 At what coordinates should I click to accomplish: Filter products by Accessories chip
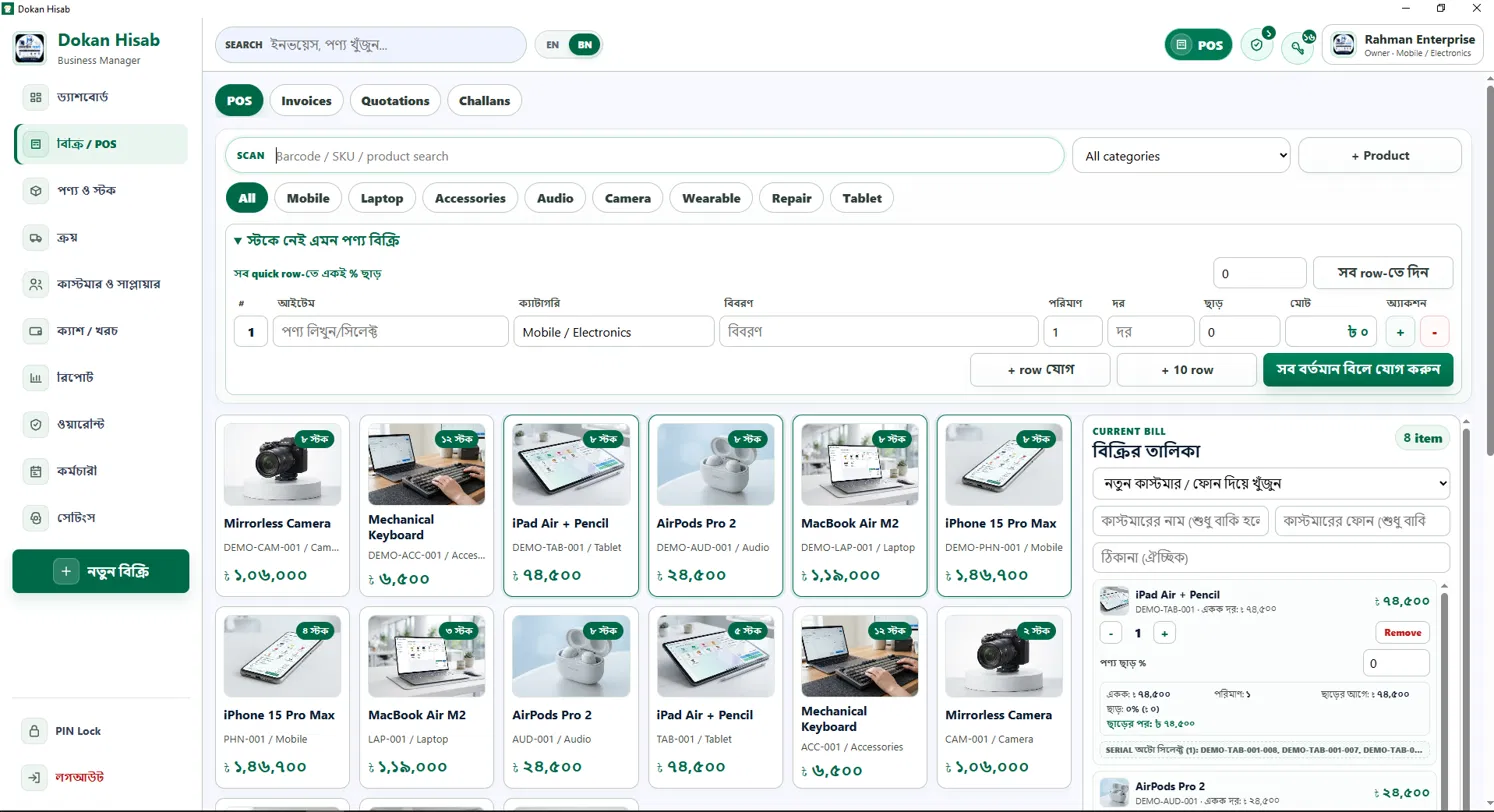click(x=470, y=198)
